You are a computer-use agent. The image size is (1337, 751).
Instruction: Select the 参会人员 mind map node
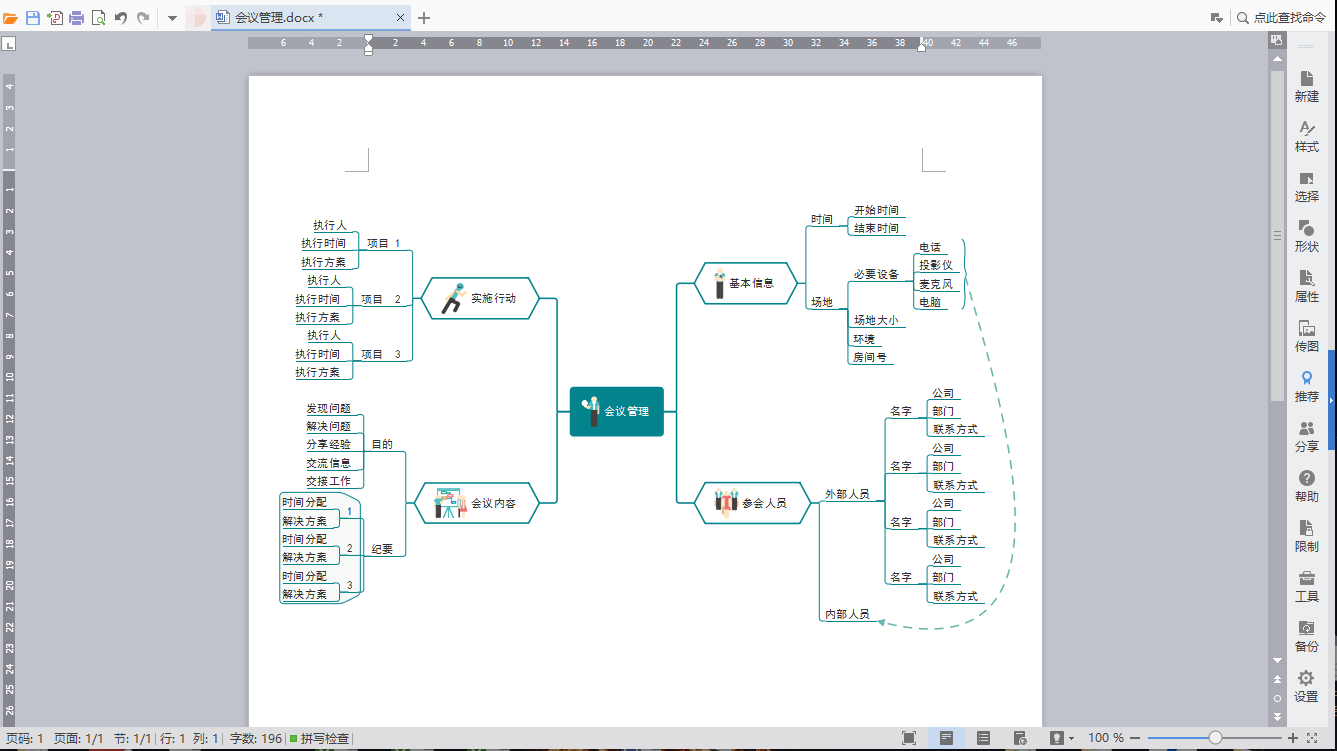tap(753, 503)
